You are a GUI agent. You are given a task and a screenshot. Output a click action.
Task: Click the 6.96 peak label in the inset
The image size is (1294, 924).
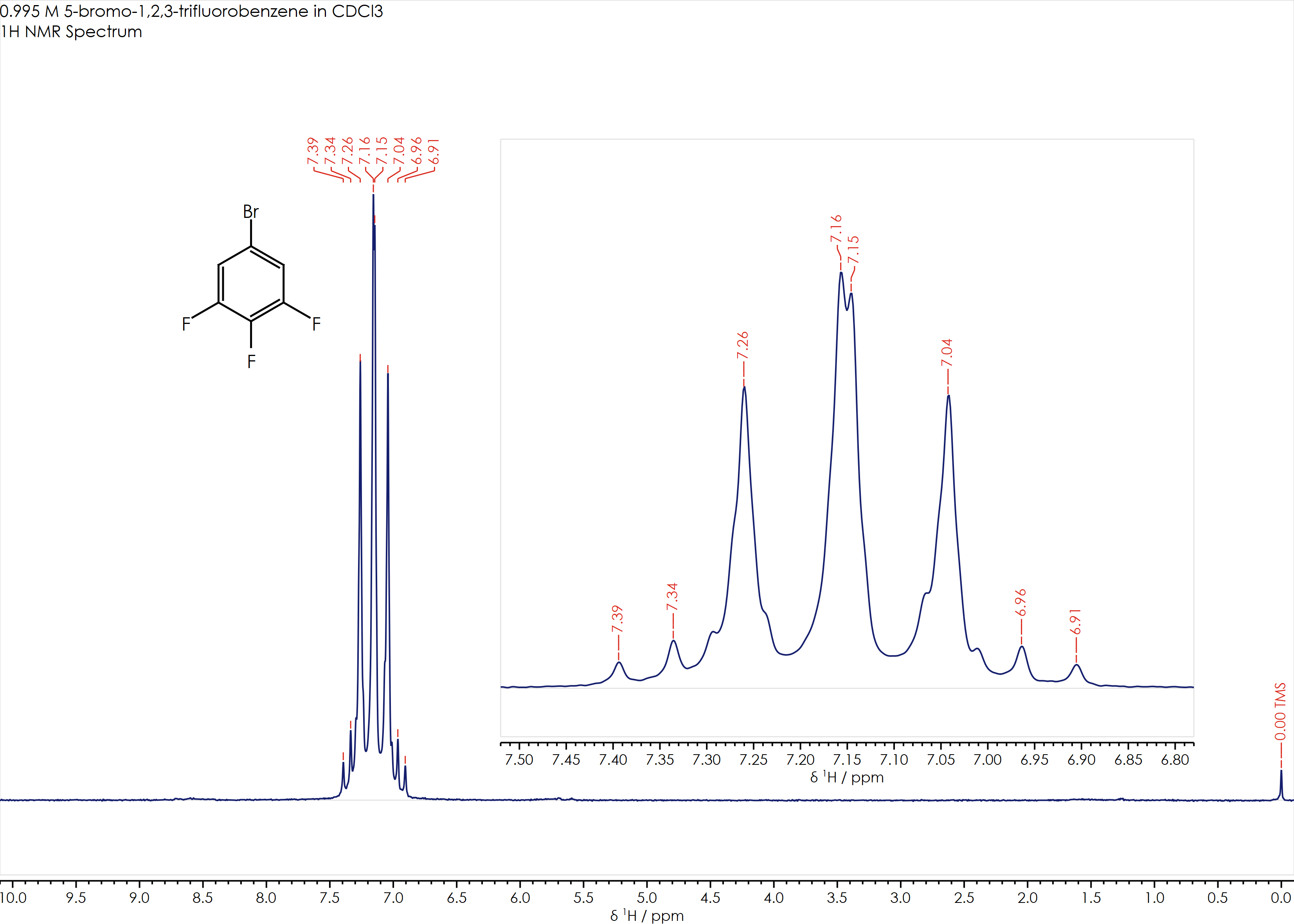(1020, 602)
